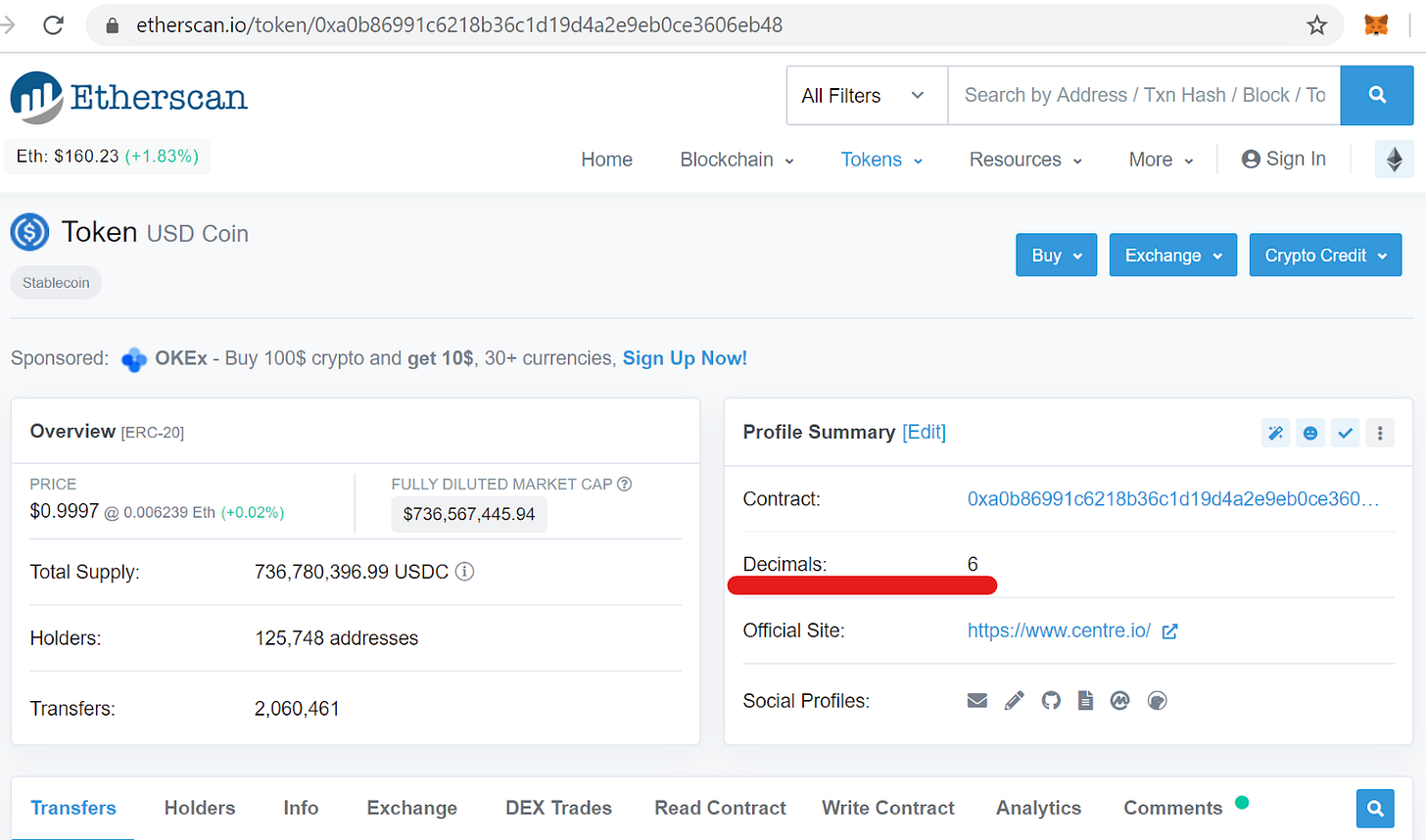The image size is (1426, 840).
Task: Switch to the Holders tab
Action: point(200,808)
